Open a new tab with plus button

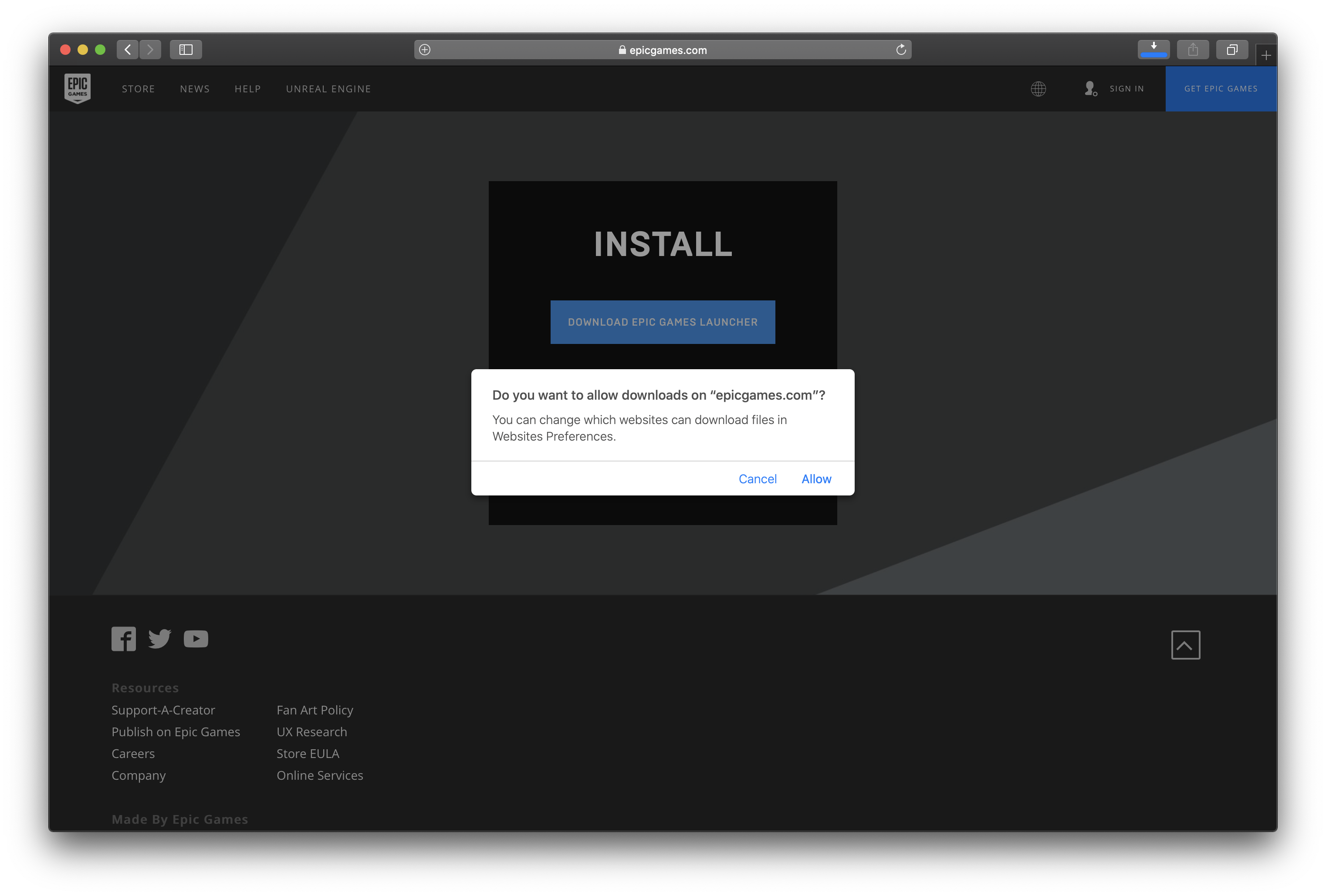(x=1266, y=55)
